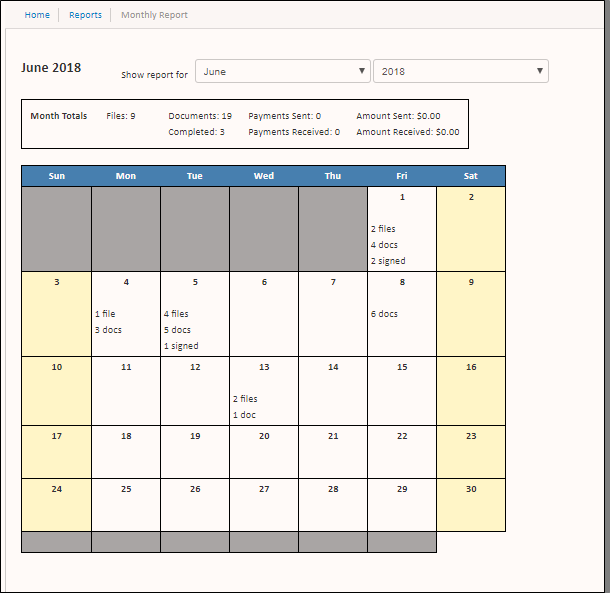Select day 19 on the calendar
Screen dimensions: 610x593
[x=195, y=452]
